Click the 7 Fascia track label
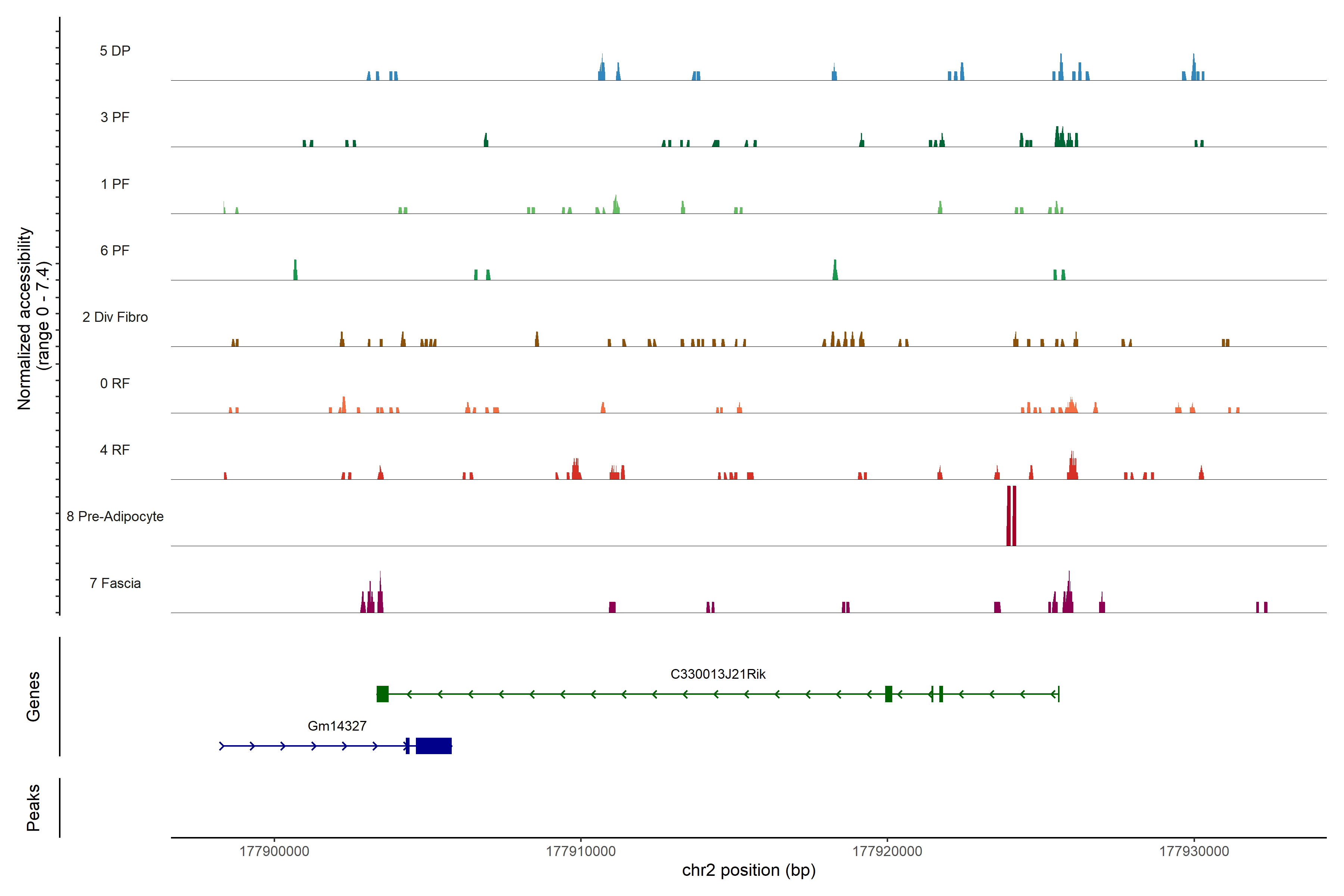Screen dimensions: 1344x896 pos(115,583)
